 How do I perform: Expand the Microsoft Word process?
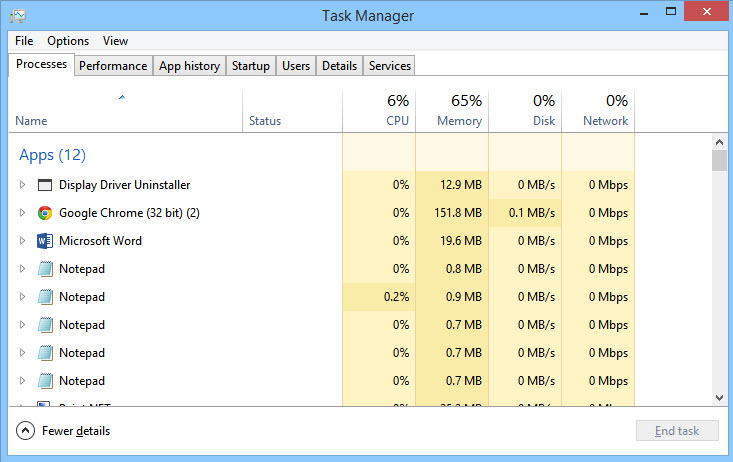(22, 241)
